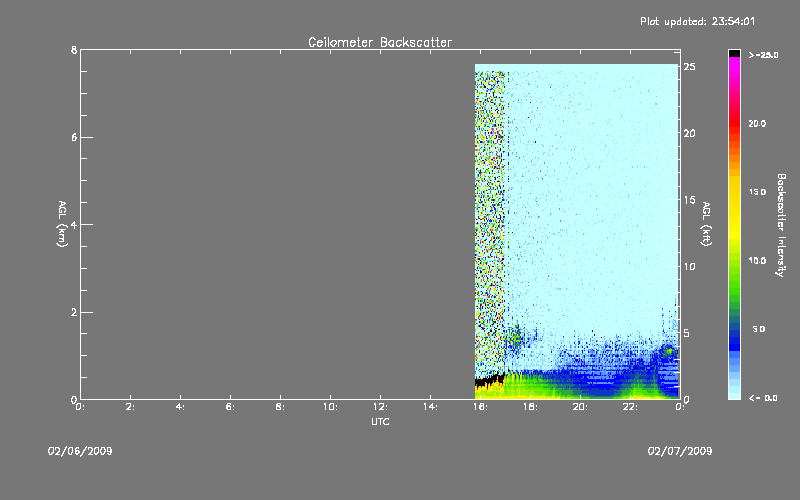Click the 20 kft tick label on right axis
Screen dimensions: 800x500
click(x=690, y=134)
